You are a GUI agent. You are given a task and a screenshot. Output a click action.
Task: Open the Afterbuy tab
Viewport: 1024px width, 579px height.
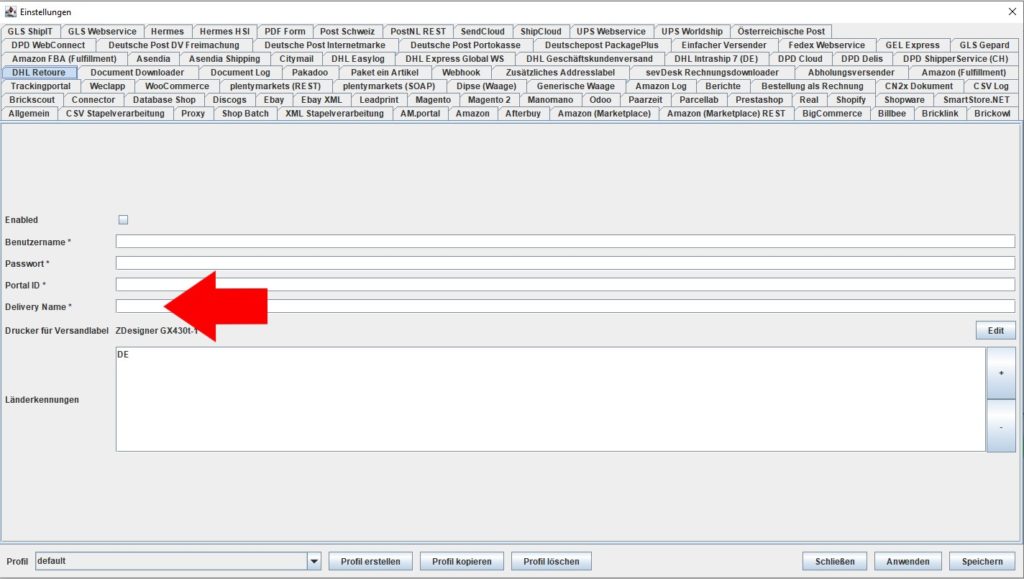point(523,114)
